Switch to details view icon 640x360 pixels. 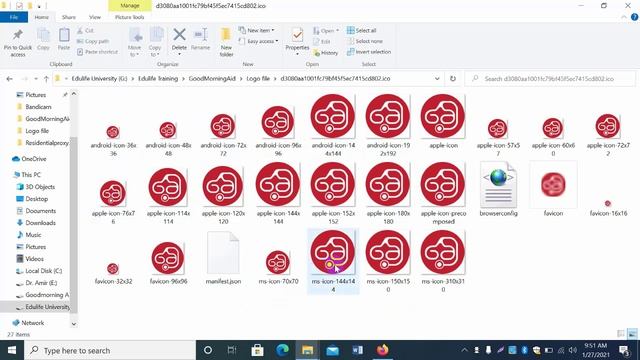coord(622,334)
